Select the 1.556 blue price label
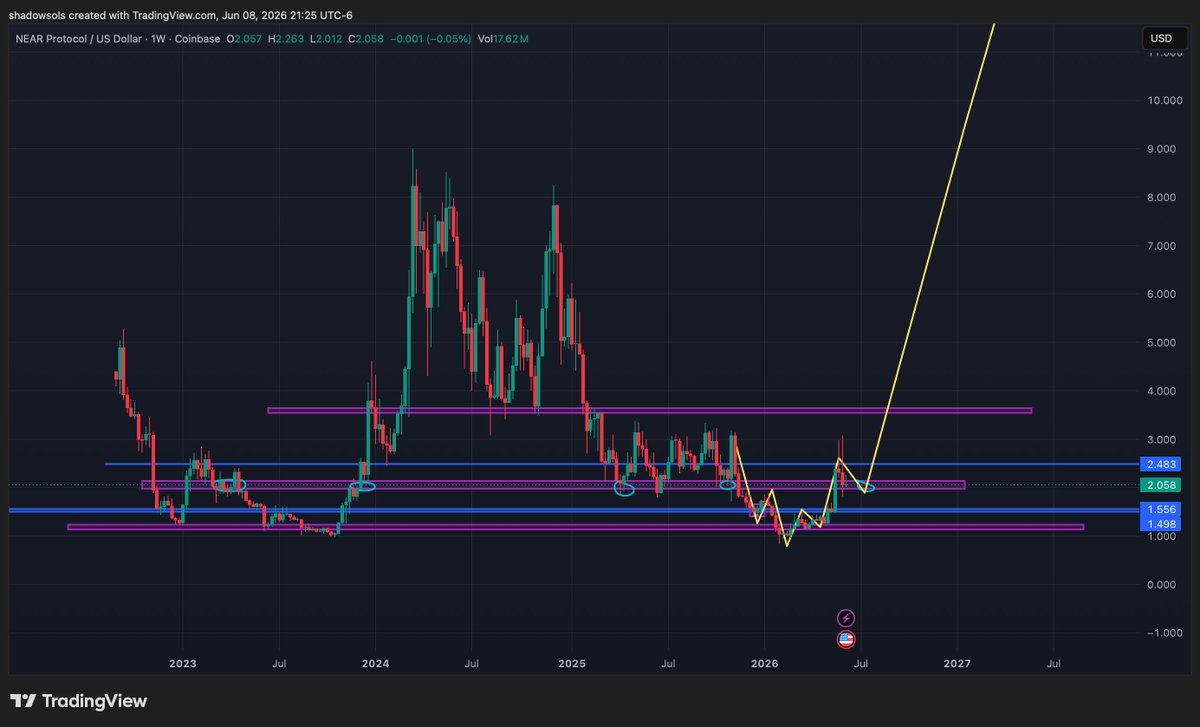Image resolution: width=1200 pixels, height=727 pixels. (x=1161, y=509)
